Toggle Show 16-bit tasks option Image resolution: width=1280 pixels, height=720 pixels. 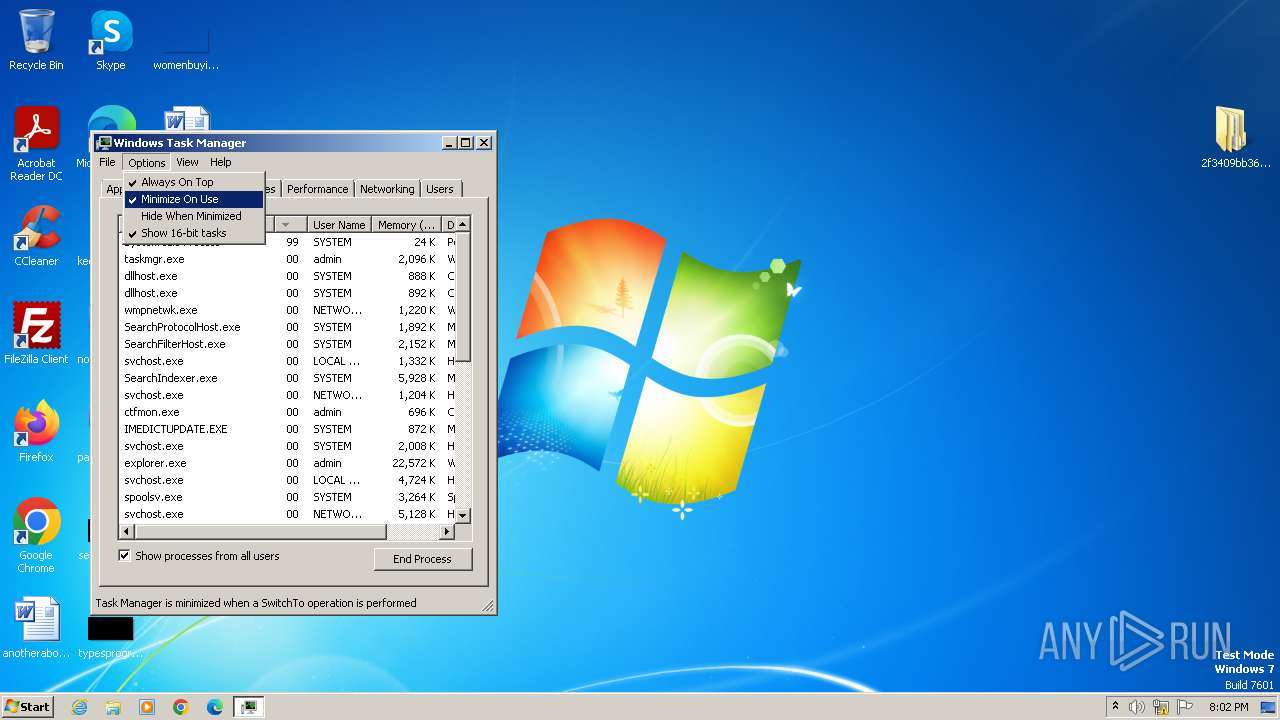click(x=194, y=233)
